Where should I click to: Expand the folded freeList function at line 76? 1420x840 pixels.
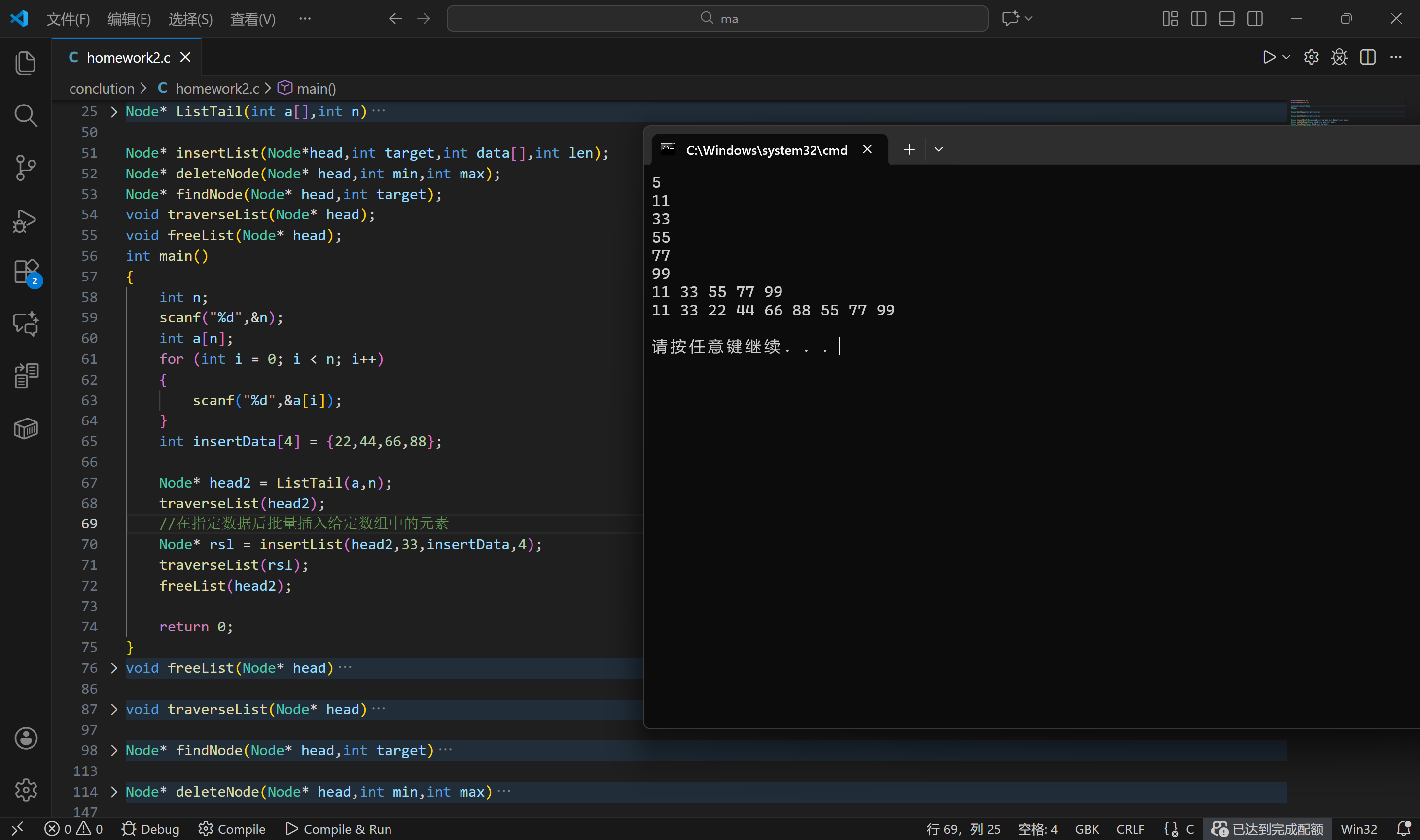[x=114, y=668]
